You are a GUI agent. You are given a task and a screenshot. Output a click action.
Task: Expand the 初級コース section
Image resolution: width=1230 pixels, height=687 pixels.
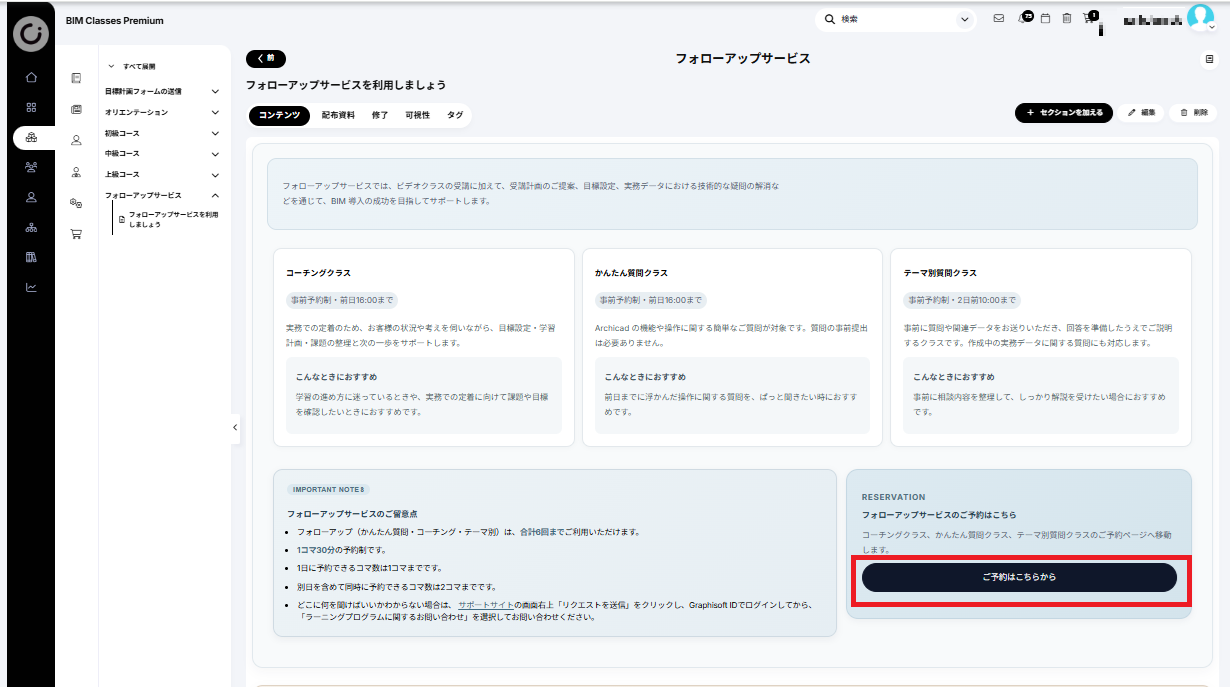(x=215, y=133)
